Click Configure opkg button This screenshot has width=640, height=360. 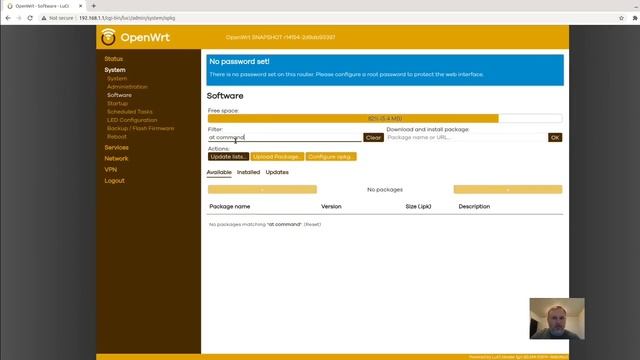pos(331,157)
